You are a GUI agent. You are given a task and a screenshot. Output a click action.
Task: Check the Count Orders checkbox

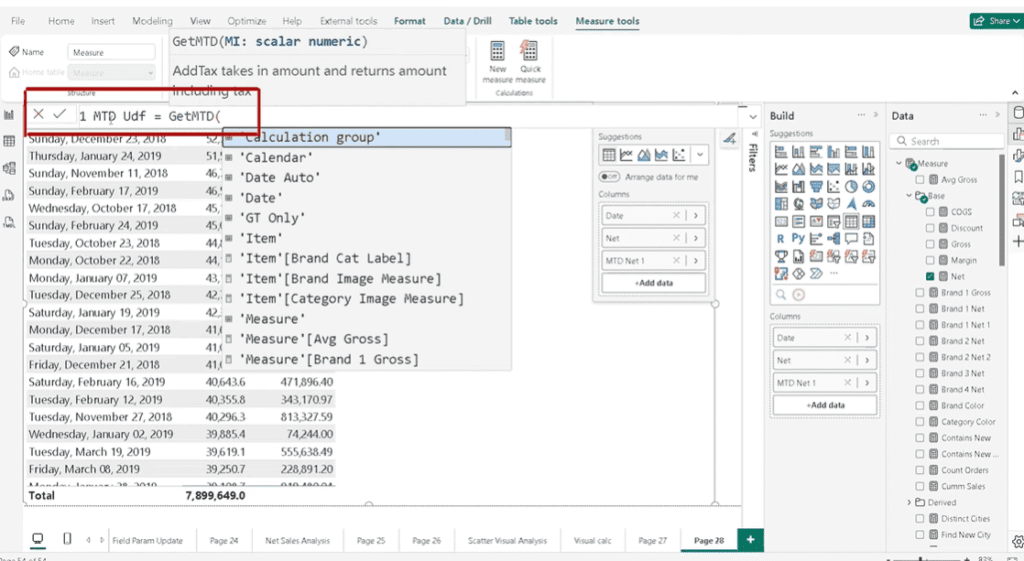[x=920, y=470]
